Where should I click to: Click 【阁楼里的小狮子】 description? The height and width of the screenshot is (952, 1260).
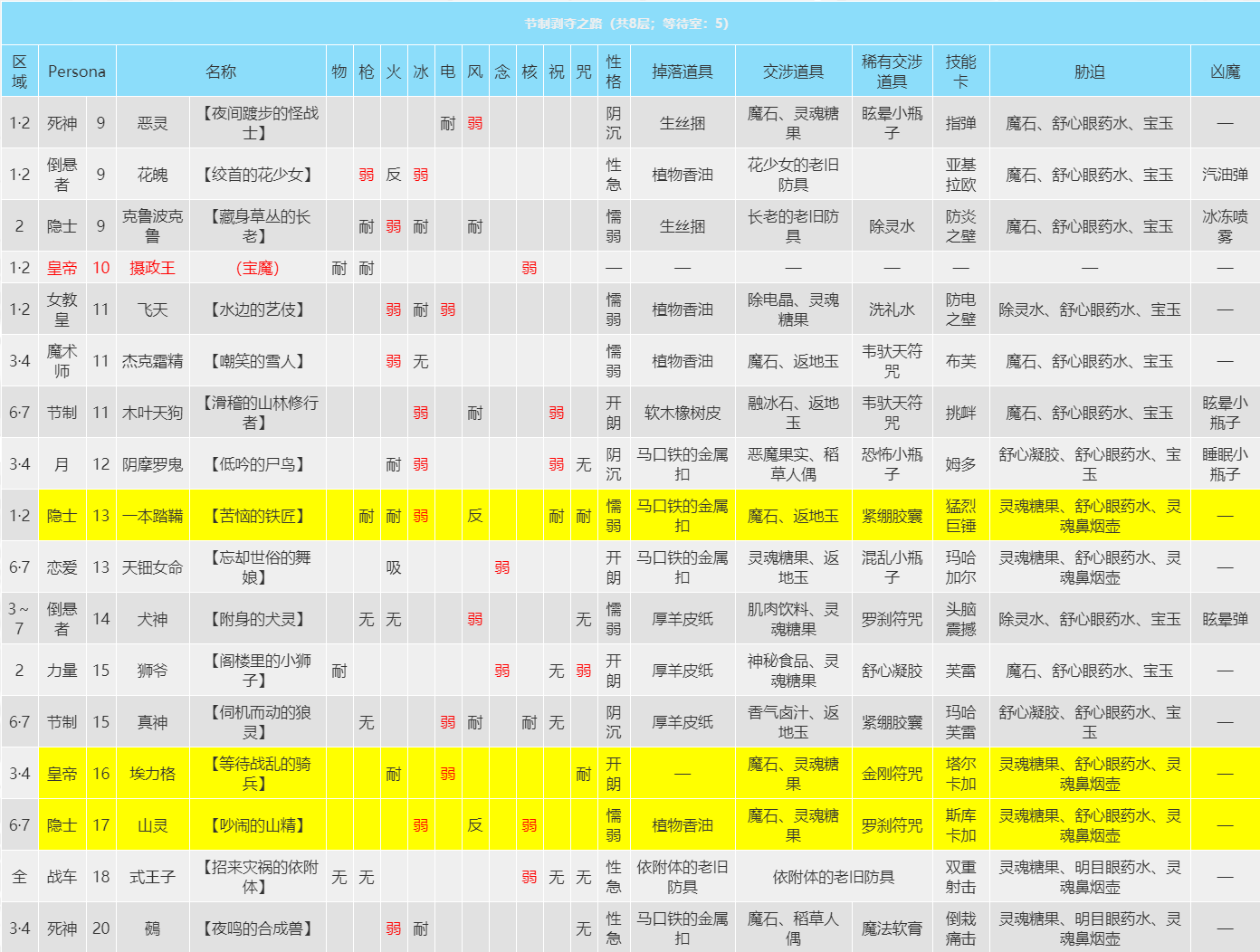point(258,671)
